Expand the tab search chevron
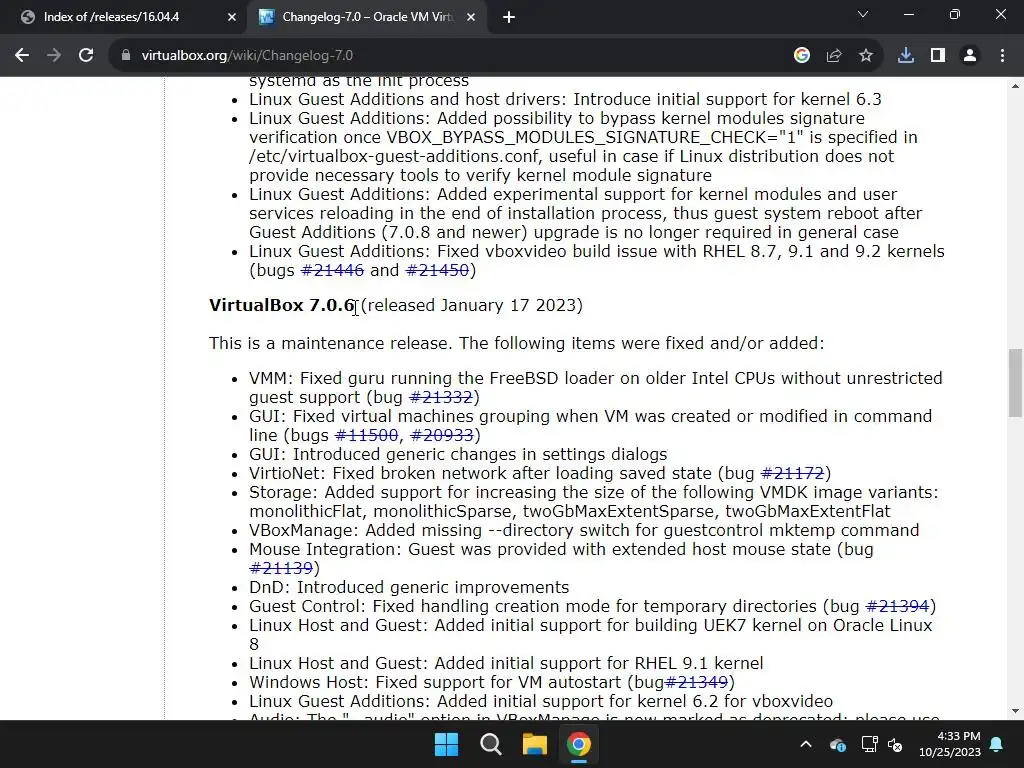This screenshot has height=768, width=1024. 863,14
